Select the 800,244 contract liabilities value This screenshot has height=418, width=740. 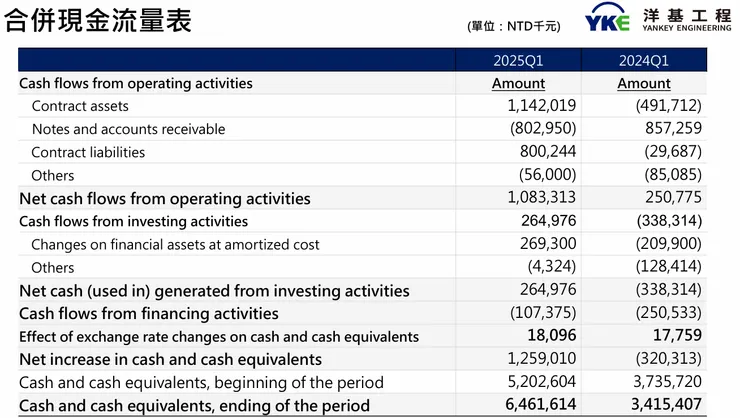548,151
